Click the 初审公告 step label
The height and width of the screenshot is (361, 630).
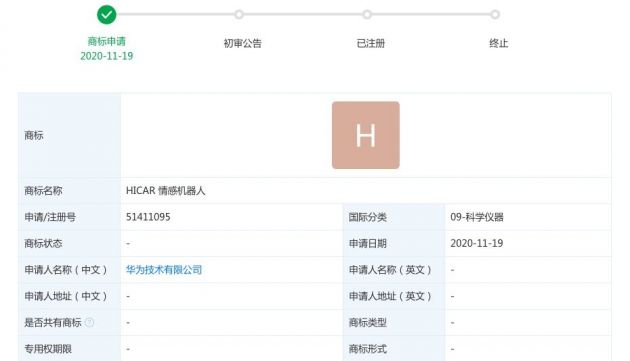(243, 43)
